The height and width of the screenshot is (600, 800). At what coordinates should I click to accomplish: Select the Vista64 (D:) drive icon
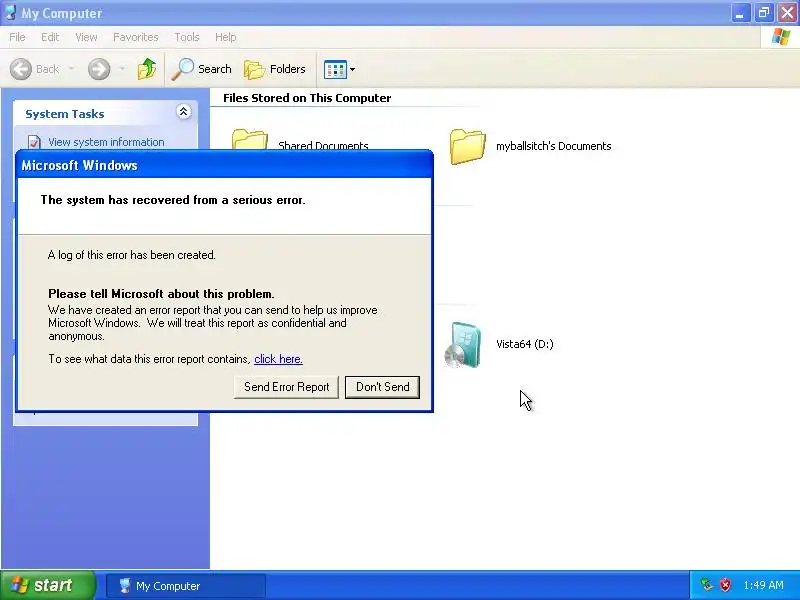pyautogui.click(x=463, y=344)
